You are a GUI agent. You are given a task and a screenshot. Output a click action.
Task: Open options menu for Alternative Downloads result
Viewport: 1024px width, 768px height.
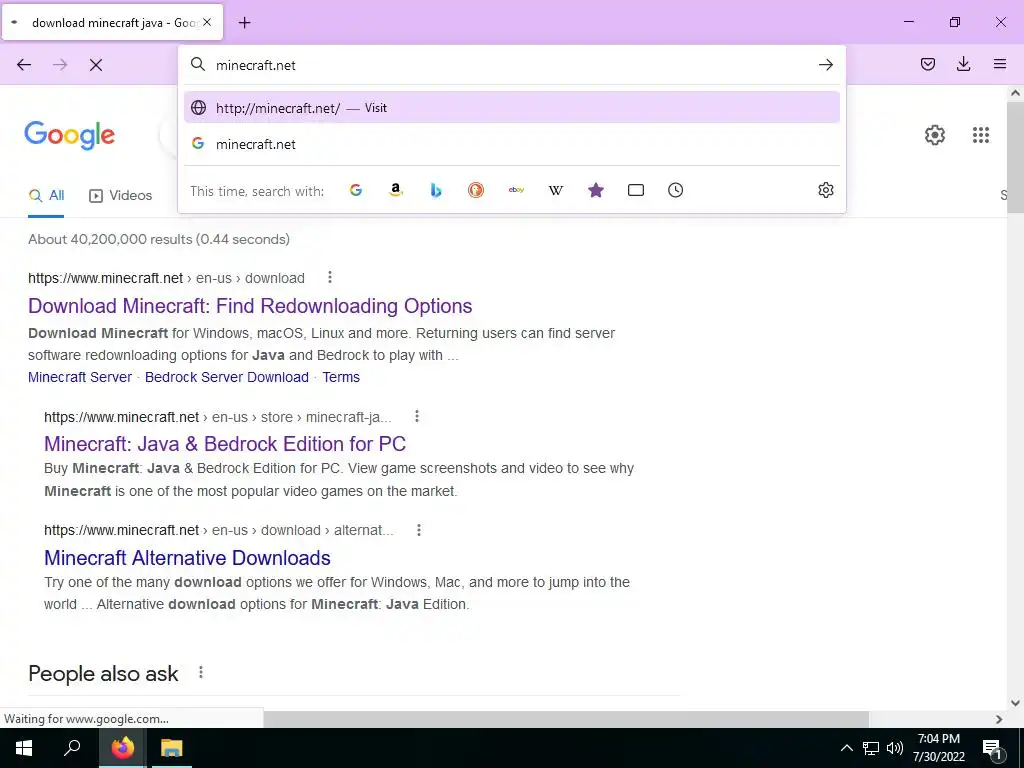click(419, 530)
